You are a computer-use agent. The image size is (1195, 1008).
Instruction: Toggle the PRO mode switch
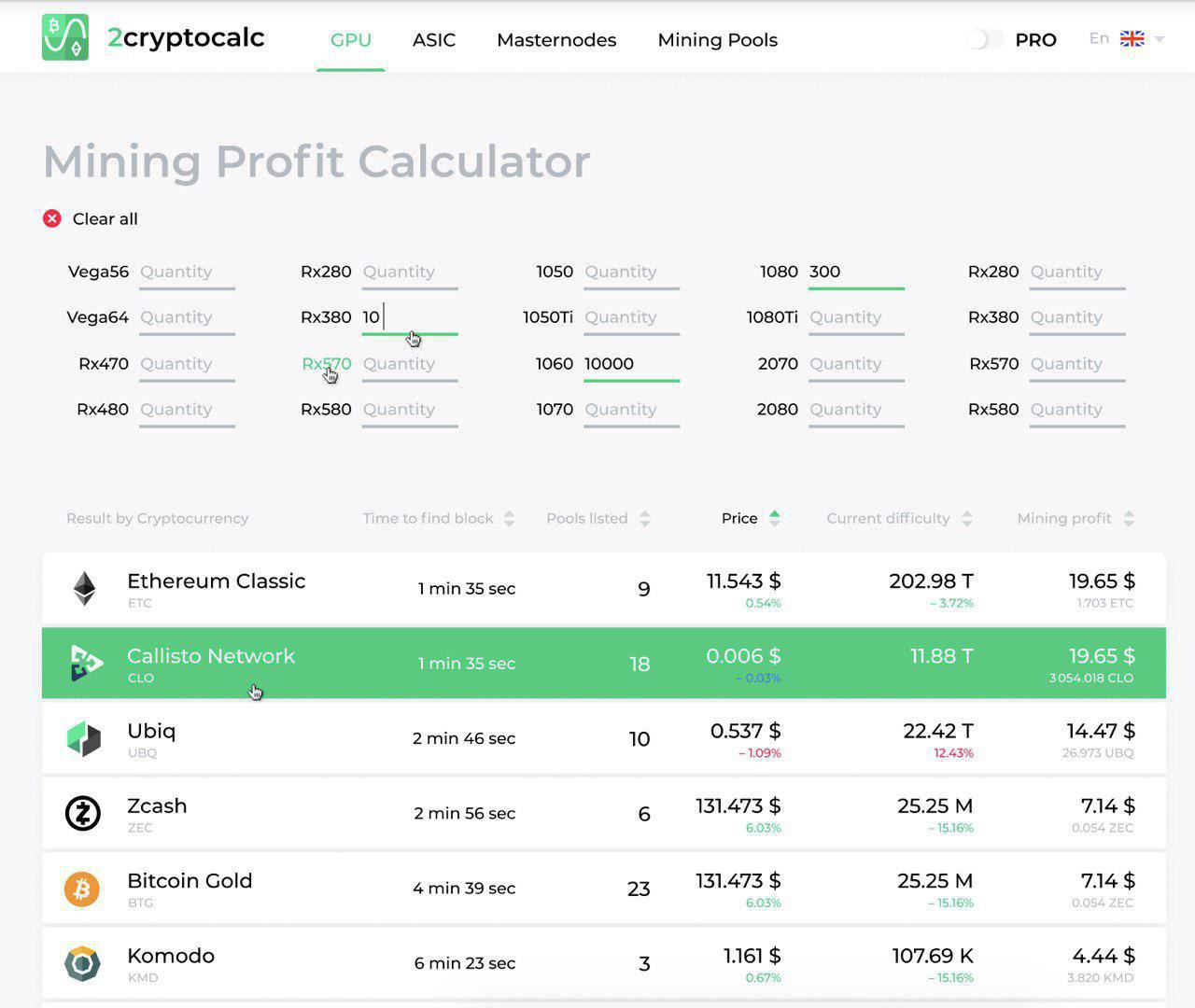pos(985,39)
